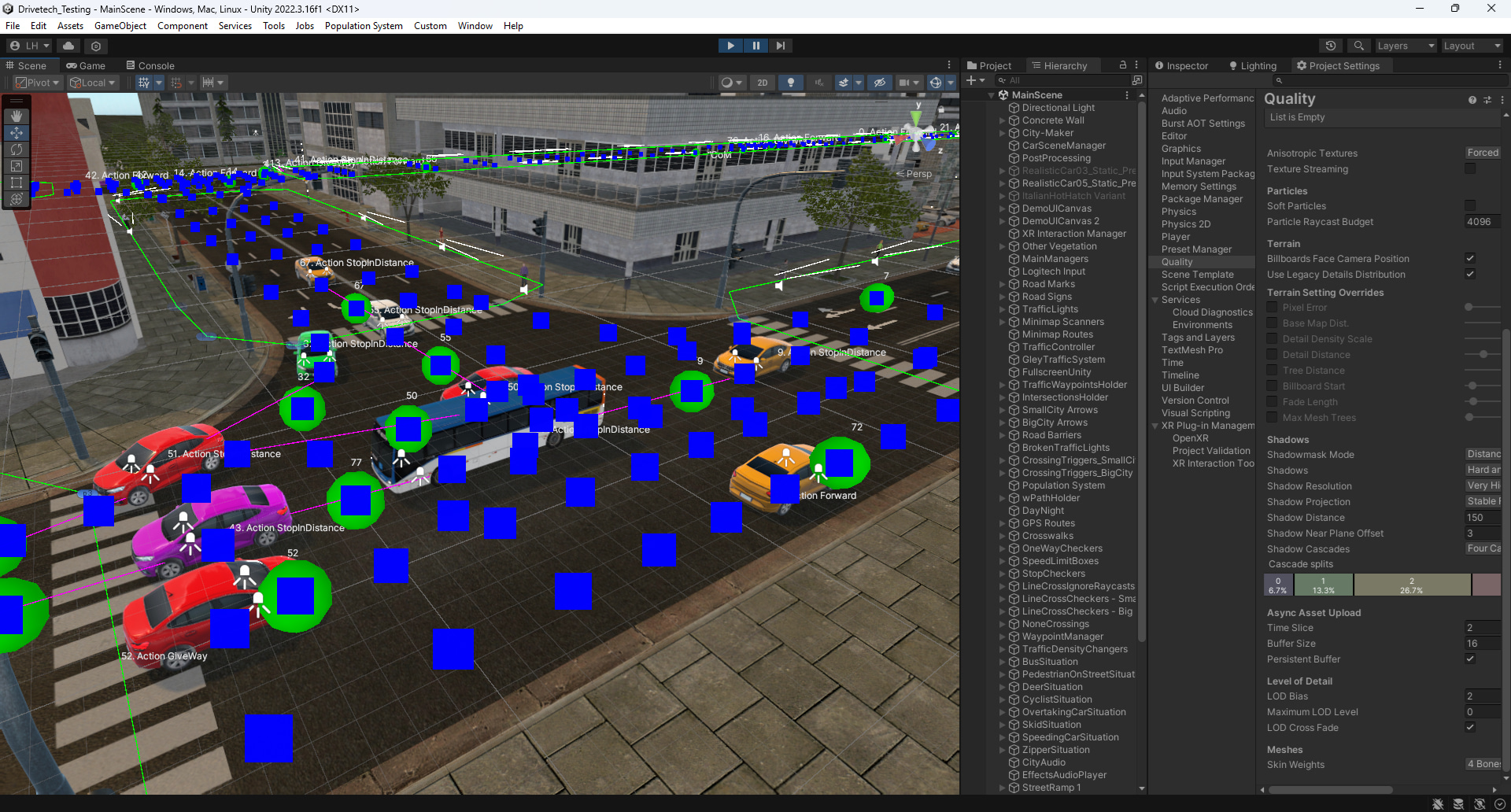The height and width of the screenshot is (812, 1511).
Task: Open the GameObject menu
Action: (x=120, y=25)
